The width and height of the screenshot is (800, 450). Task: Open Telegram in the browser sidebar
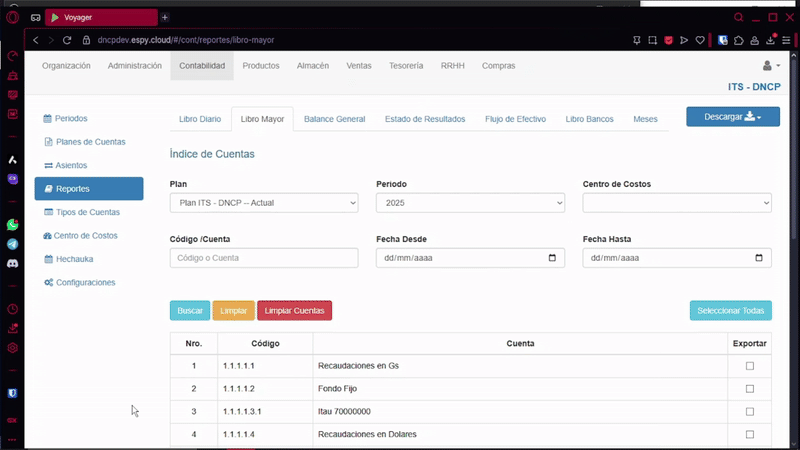coord(13,244)
